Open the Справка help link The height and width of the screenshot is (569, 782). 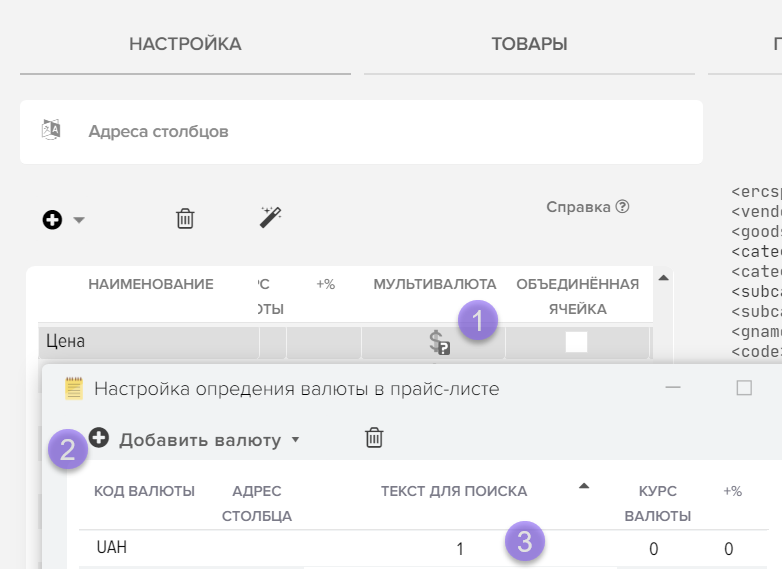pyautogui.click(x=587, y=207)
